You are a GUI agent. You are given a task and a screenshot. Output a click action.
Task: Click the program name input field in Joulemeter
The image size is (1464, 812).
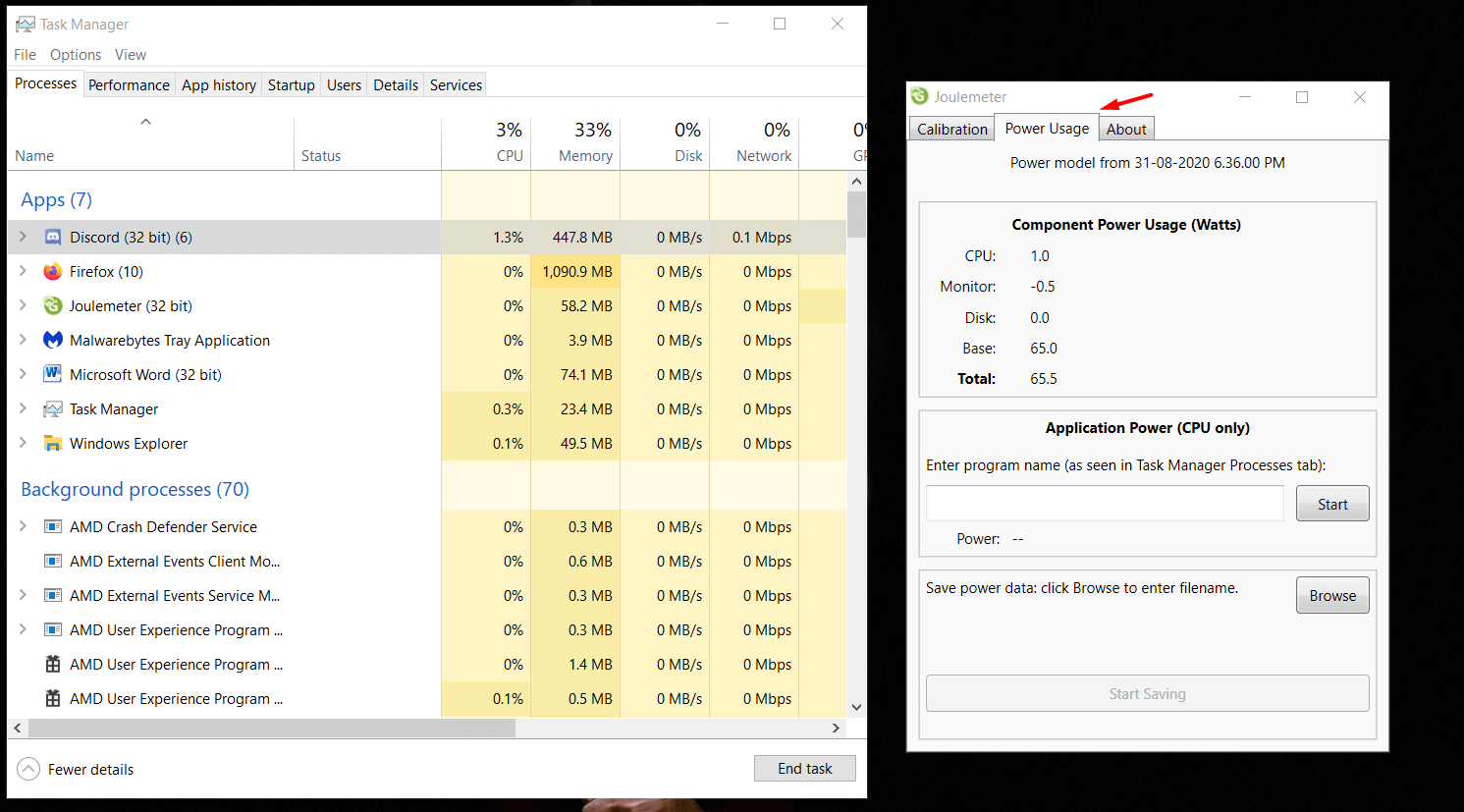pyautogui.click(x=1105, y=504)
